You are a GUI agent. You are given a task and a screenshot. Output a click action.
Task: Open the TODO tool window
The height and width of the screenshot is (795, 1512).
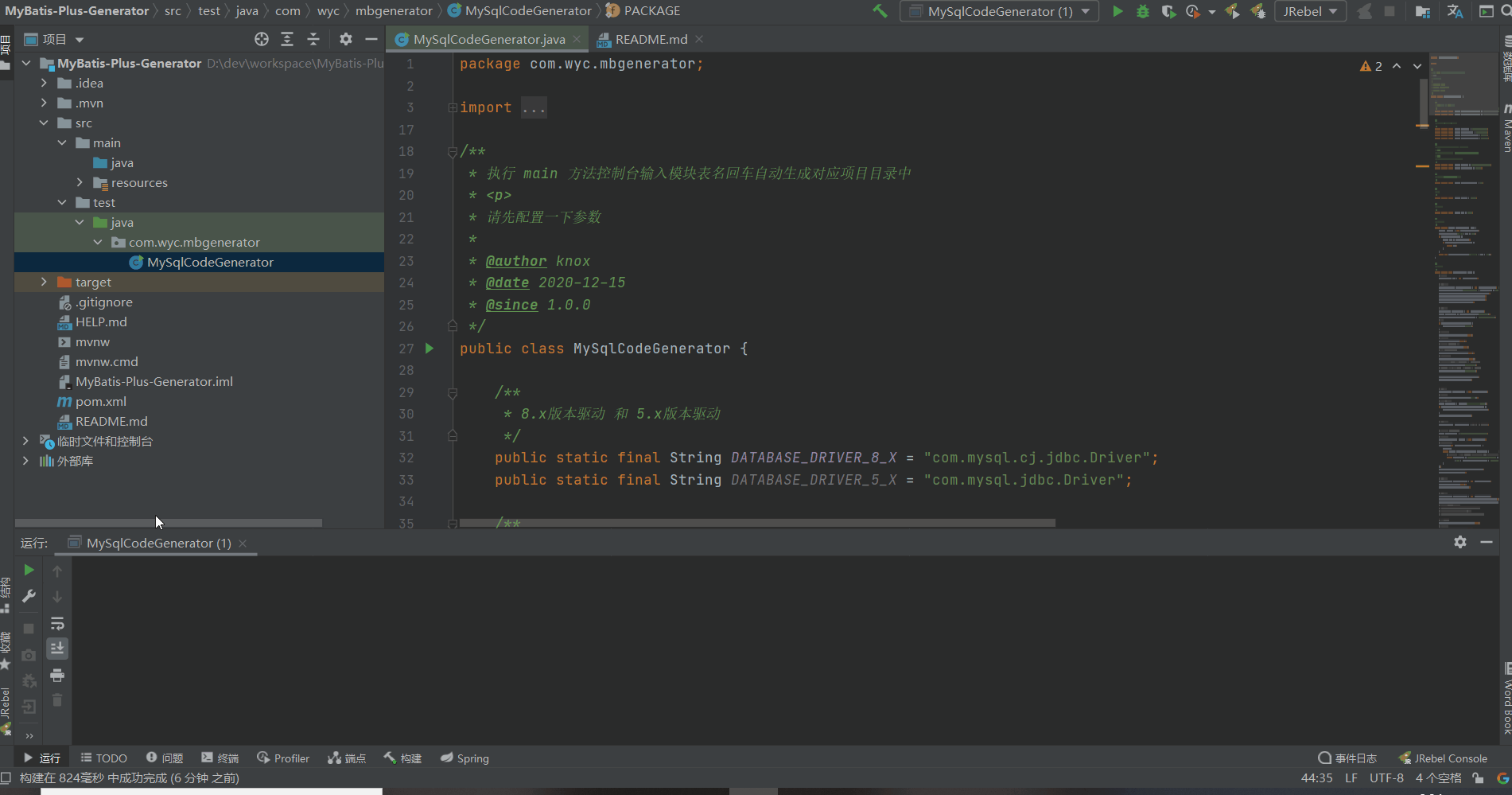click(x=103, y=758)
